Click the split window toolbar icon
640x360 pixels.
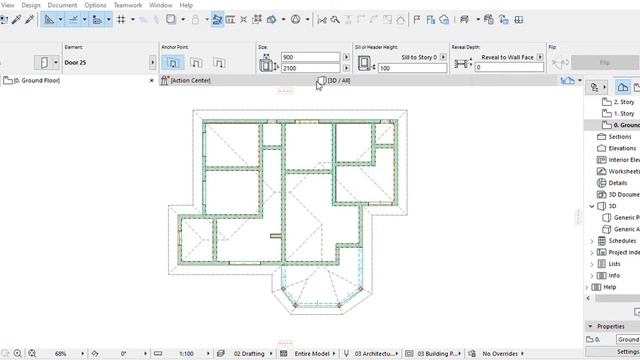tap(519, 20)
